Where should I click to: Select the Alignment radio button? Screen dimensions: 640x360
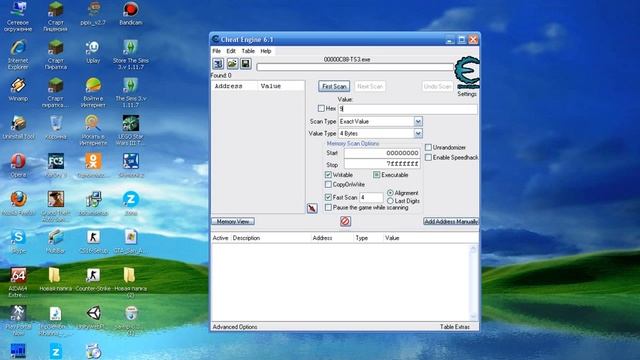[390, 193]
